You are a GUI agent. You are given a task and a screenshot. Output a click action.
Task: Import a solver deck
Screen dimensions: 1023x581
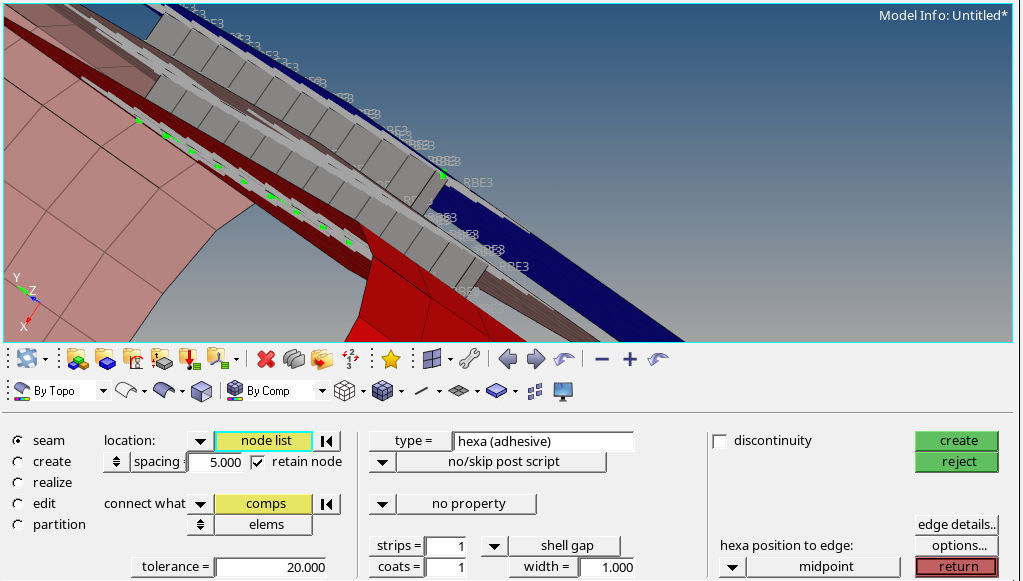[188, 358]
